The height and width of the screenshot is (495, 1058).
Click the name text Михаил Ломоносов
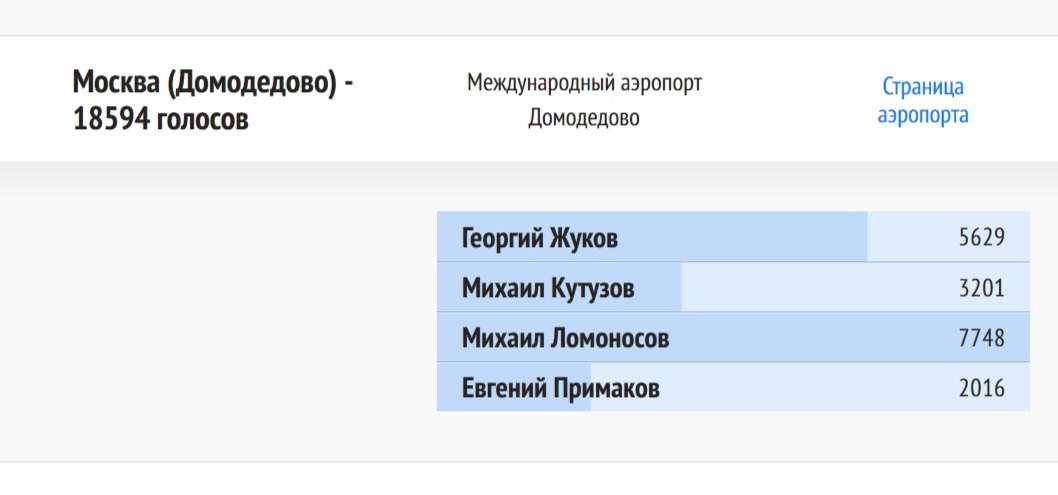coord(565,338)
